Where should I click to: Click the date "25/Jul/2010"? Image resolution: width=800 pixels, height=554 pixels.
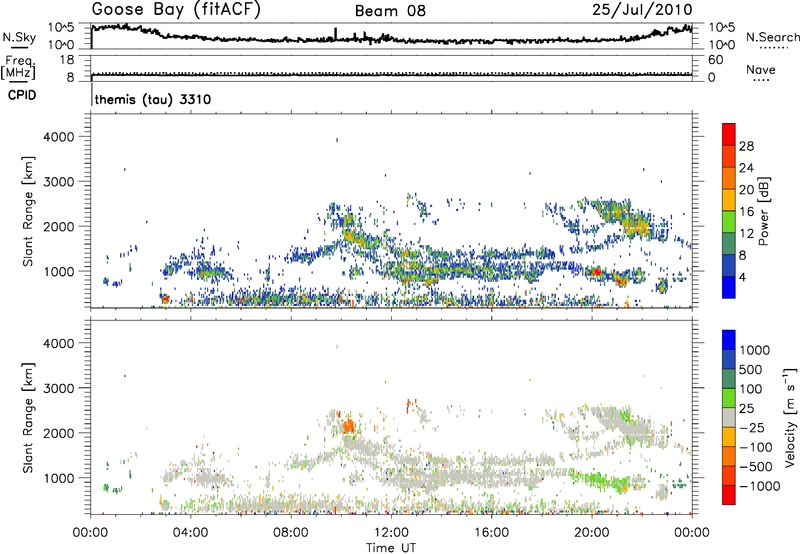pyautogui.click(x=642, y=10)
